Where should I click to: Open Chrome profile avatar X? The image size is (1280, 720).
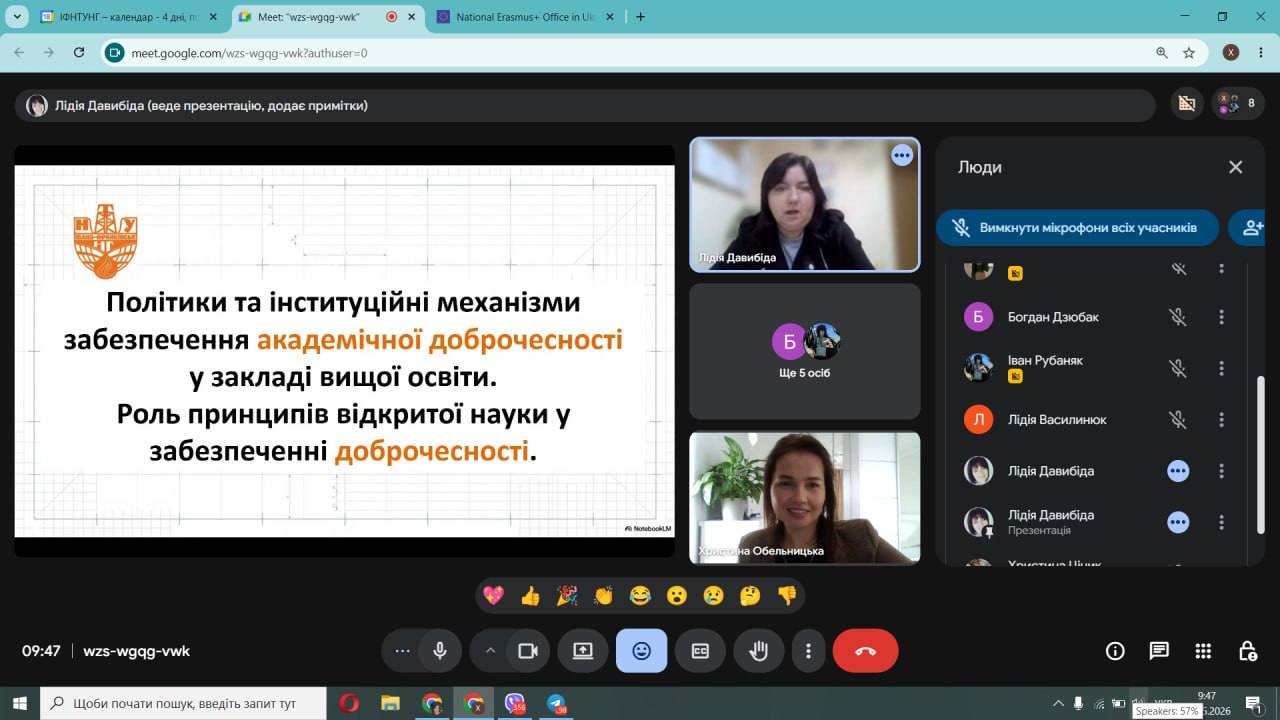pyautogui.click(x=1231, y=53)
